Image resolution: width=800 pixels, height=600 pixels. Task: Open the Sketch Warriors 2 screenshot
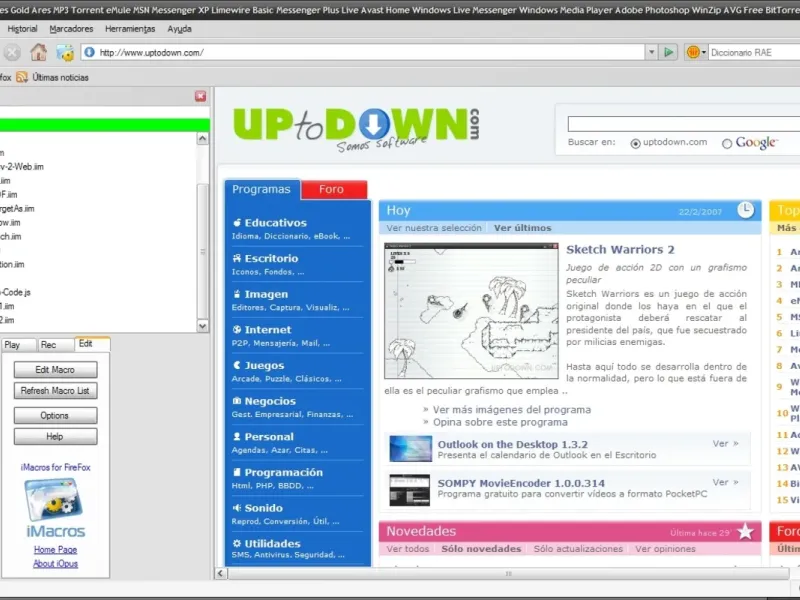pos(471,311)
